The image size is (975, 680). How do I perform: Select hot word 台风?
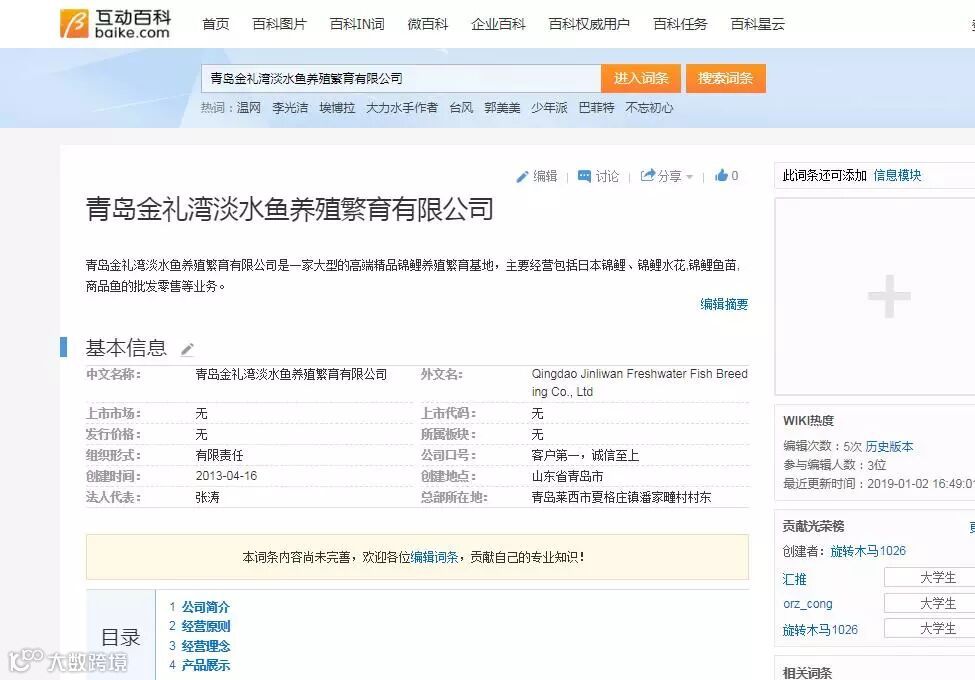[461, 108]
